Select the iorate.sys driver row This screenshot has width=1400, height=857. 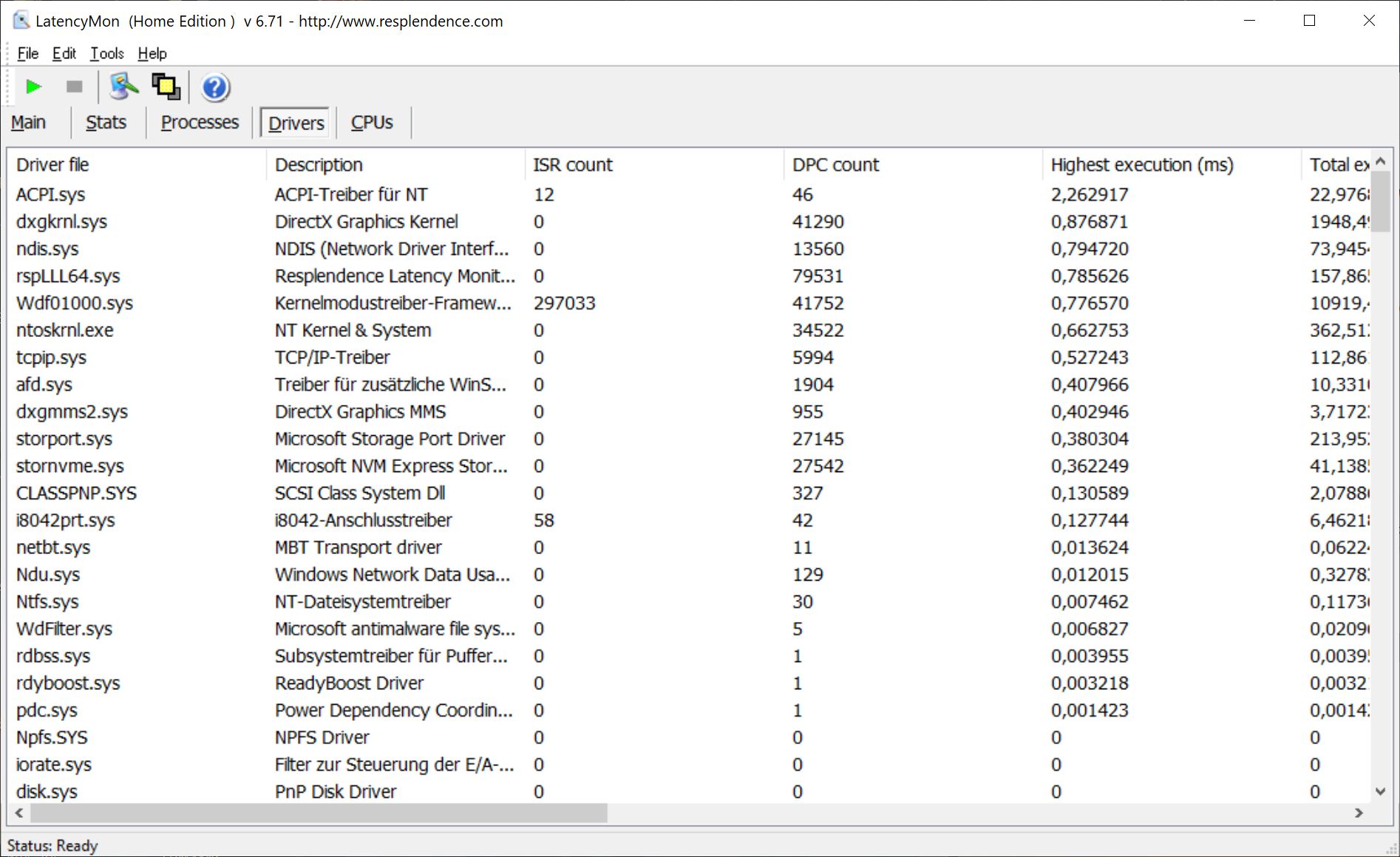coord(689,765)
